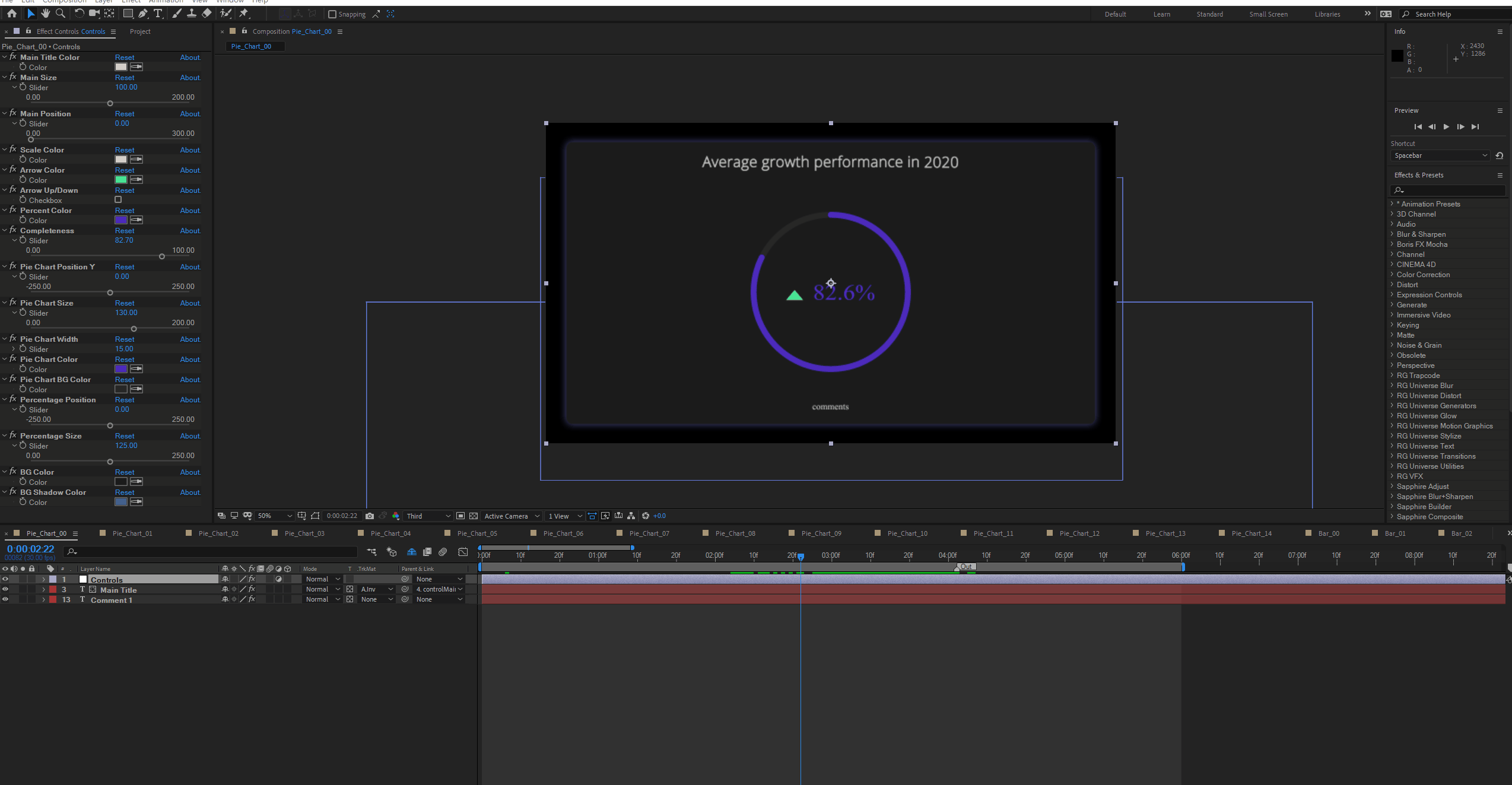Expand the Distort effects category
1512x785 pixels.
coord(1392,285)
